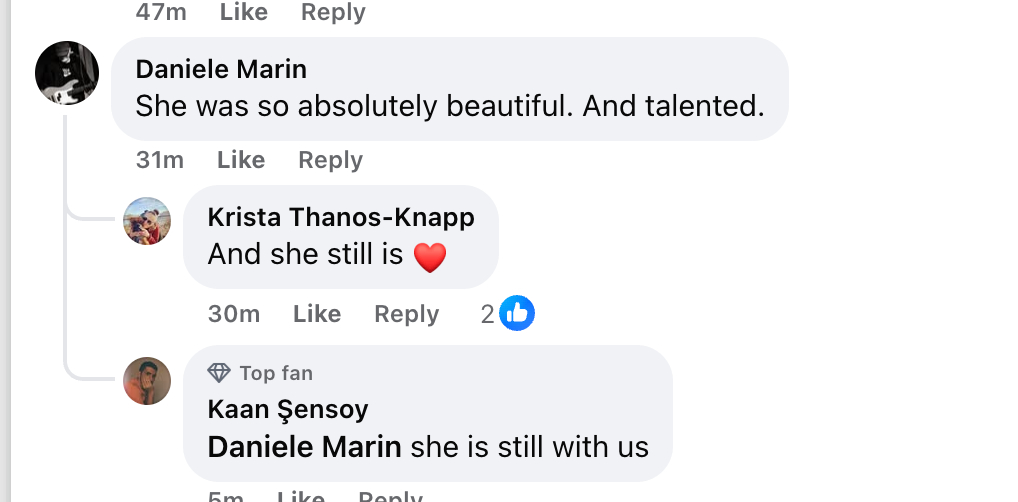Click the 31m timestamp on Daniele's comment
The width and height of the screenshot is (1018, 502).
click(160, 160)
